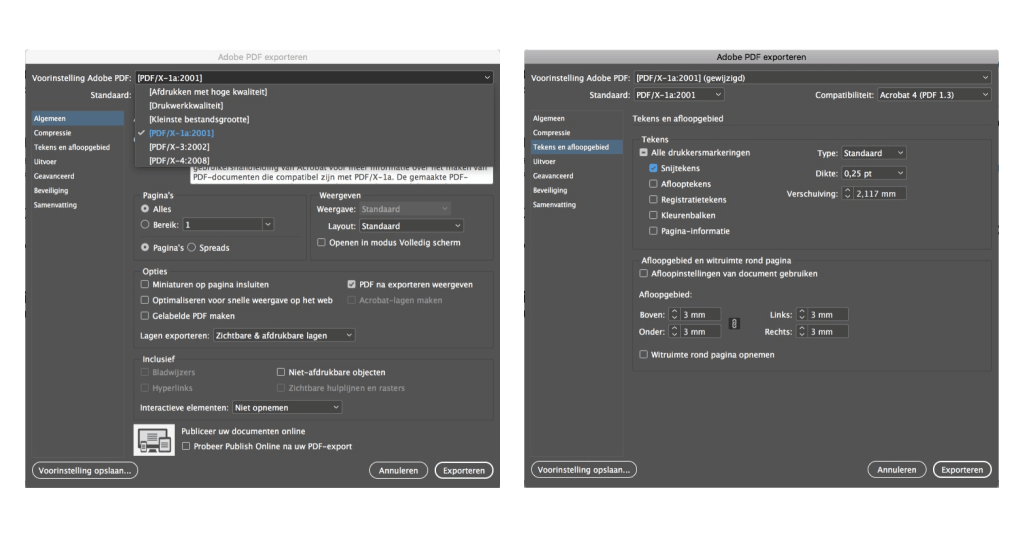Open Beveiliging section in right dialog
The width and height of the screenshot is (1024, 538).
(x=550, y=190)
